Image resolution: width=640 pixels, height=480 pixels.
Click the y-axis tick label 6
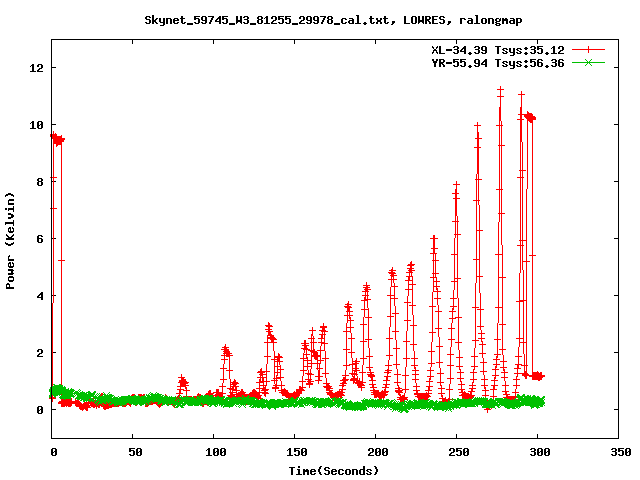[x=40, y=239]
